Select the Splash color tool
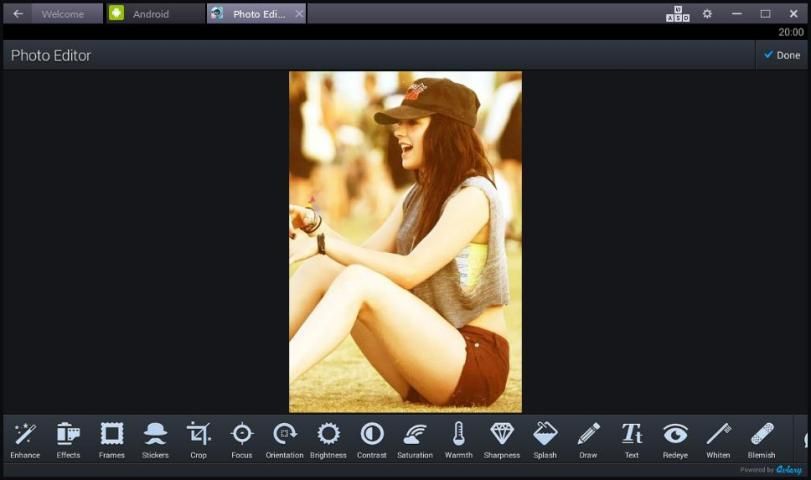The width and height of the screenshot is (811, 480). (x=545, y=439)
